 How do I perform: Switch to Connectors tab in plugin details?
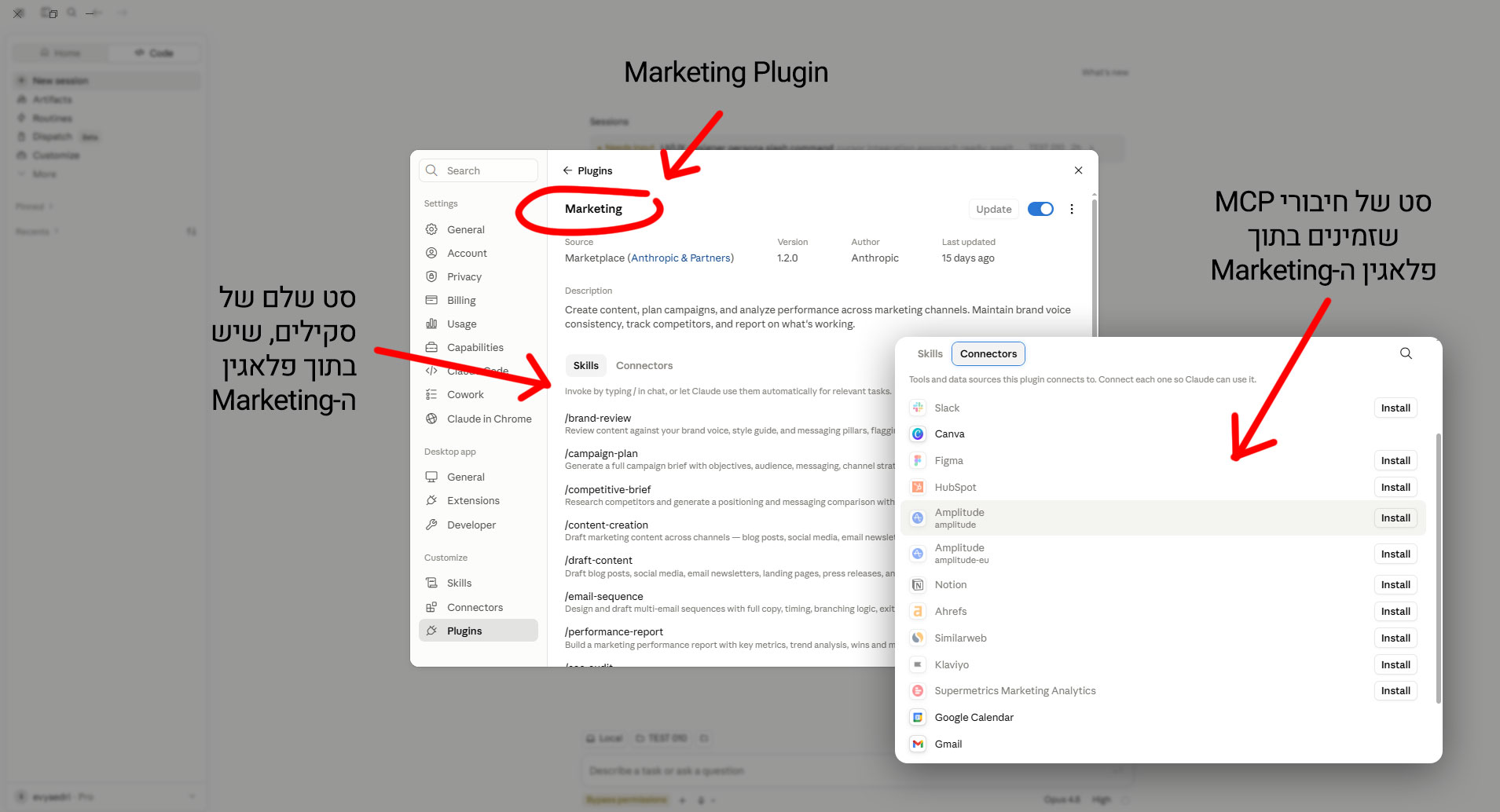(x=644, y=365)
